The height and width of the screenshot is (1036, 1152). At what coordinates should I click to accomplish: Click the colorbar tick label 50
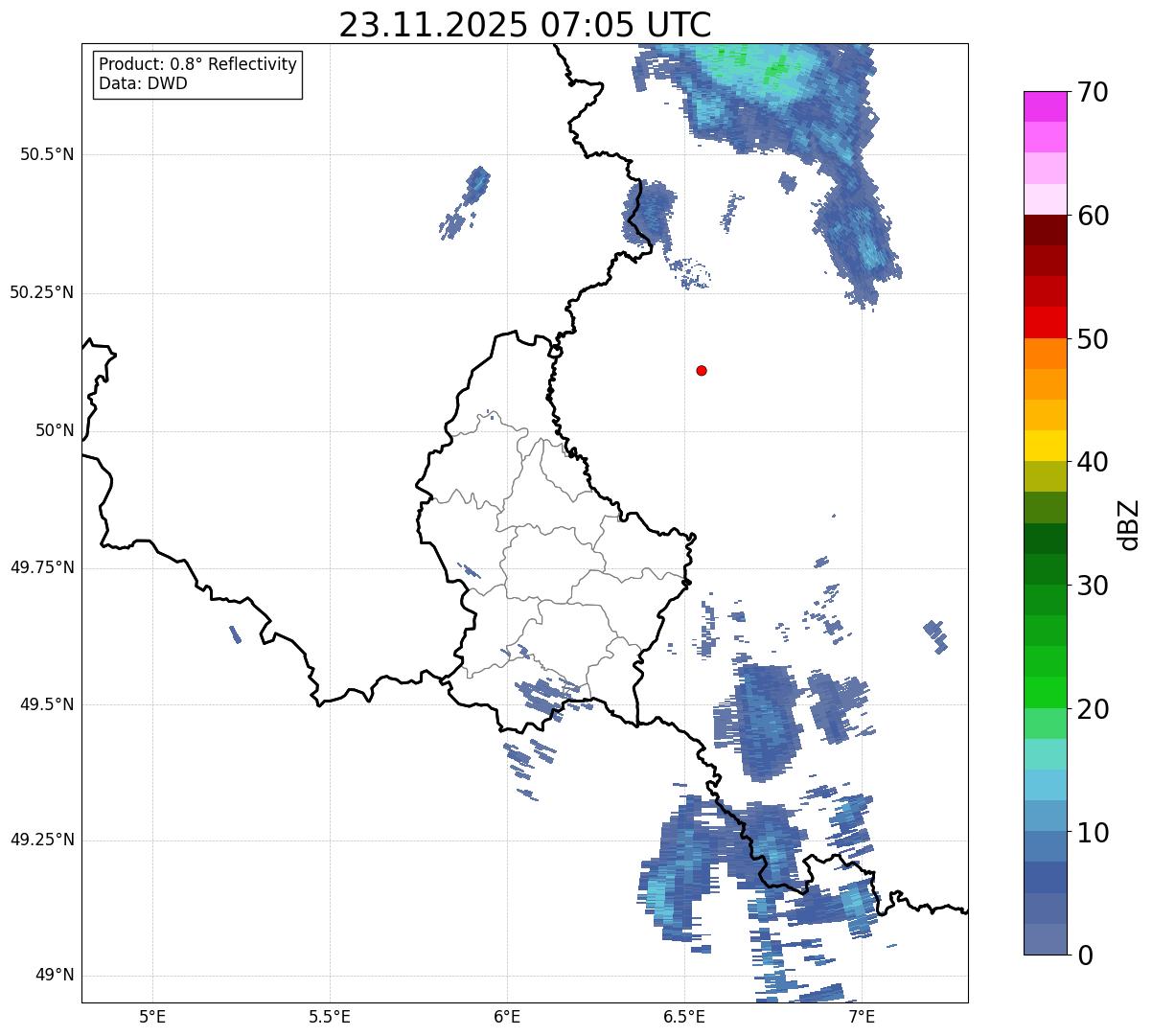point(1093,339)
